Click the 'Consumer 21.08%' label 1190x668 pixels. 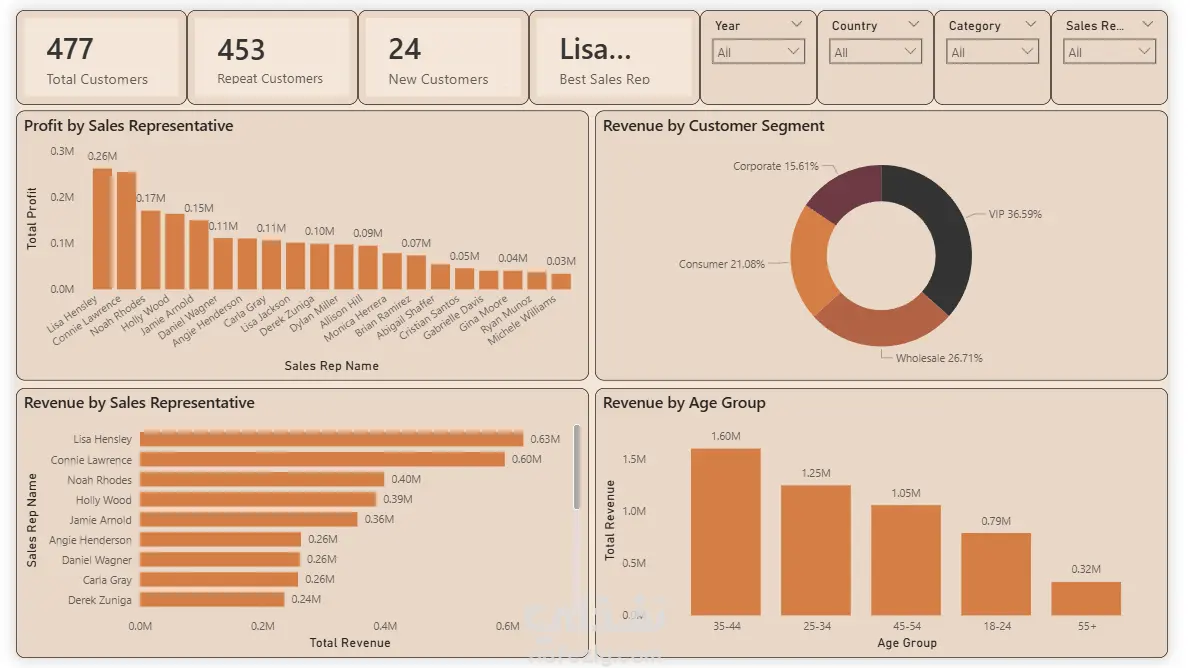(722, 264)
